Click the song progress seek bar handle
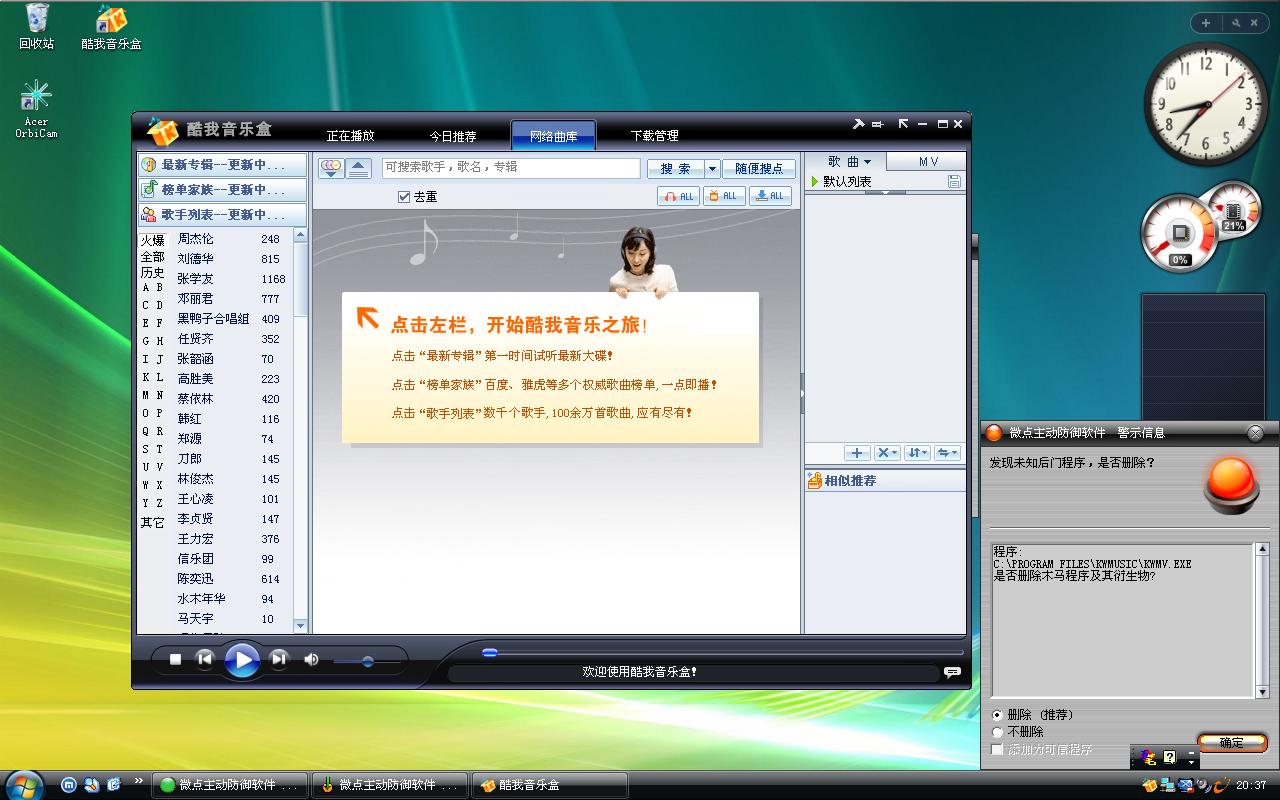The image size is (1280, 800). pyautogui.click(x=490, y=652)
